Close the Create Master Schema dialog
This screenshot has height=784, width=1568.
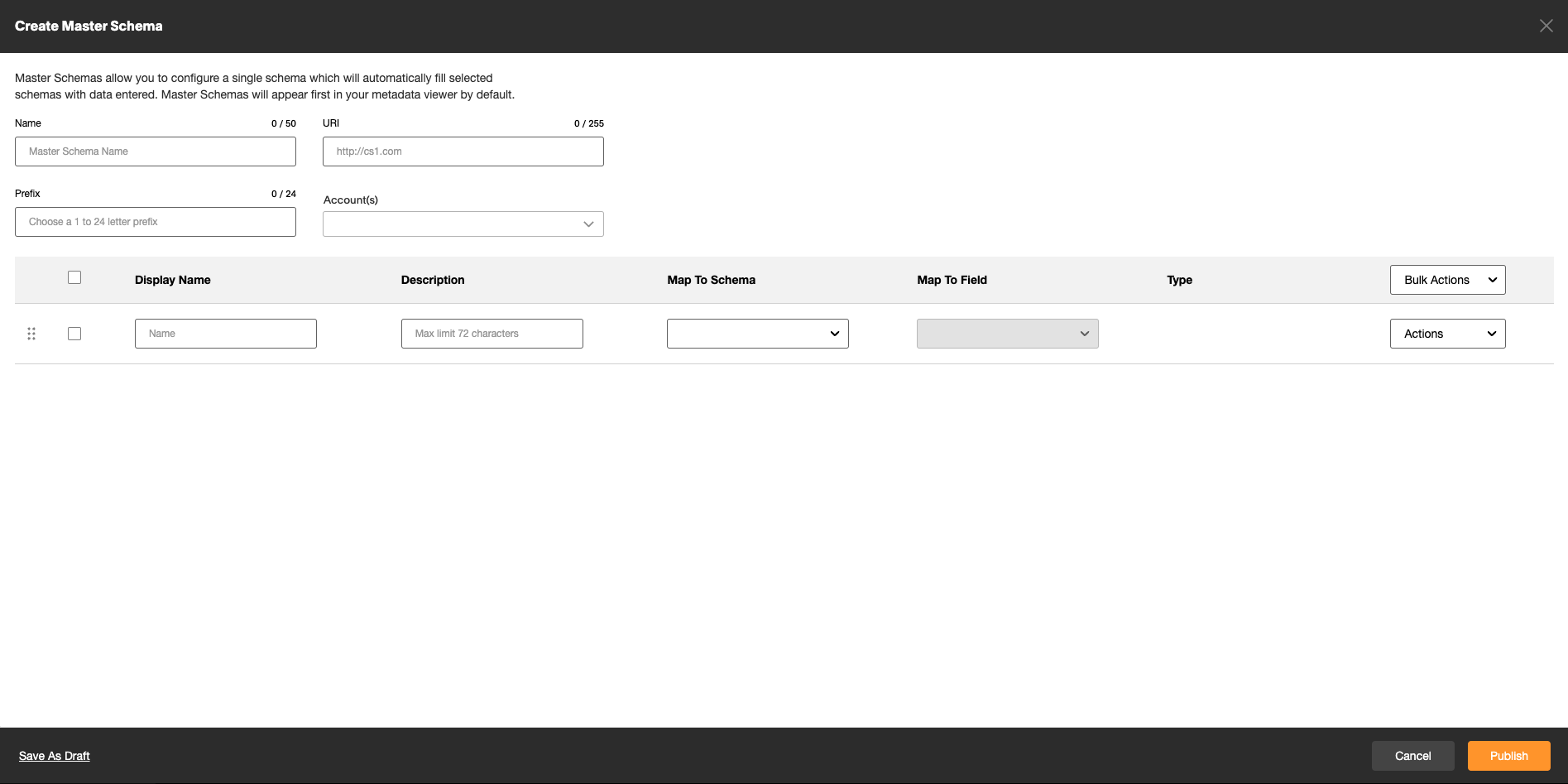[1546, 26]
